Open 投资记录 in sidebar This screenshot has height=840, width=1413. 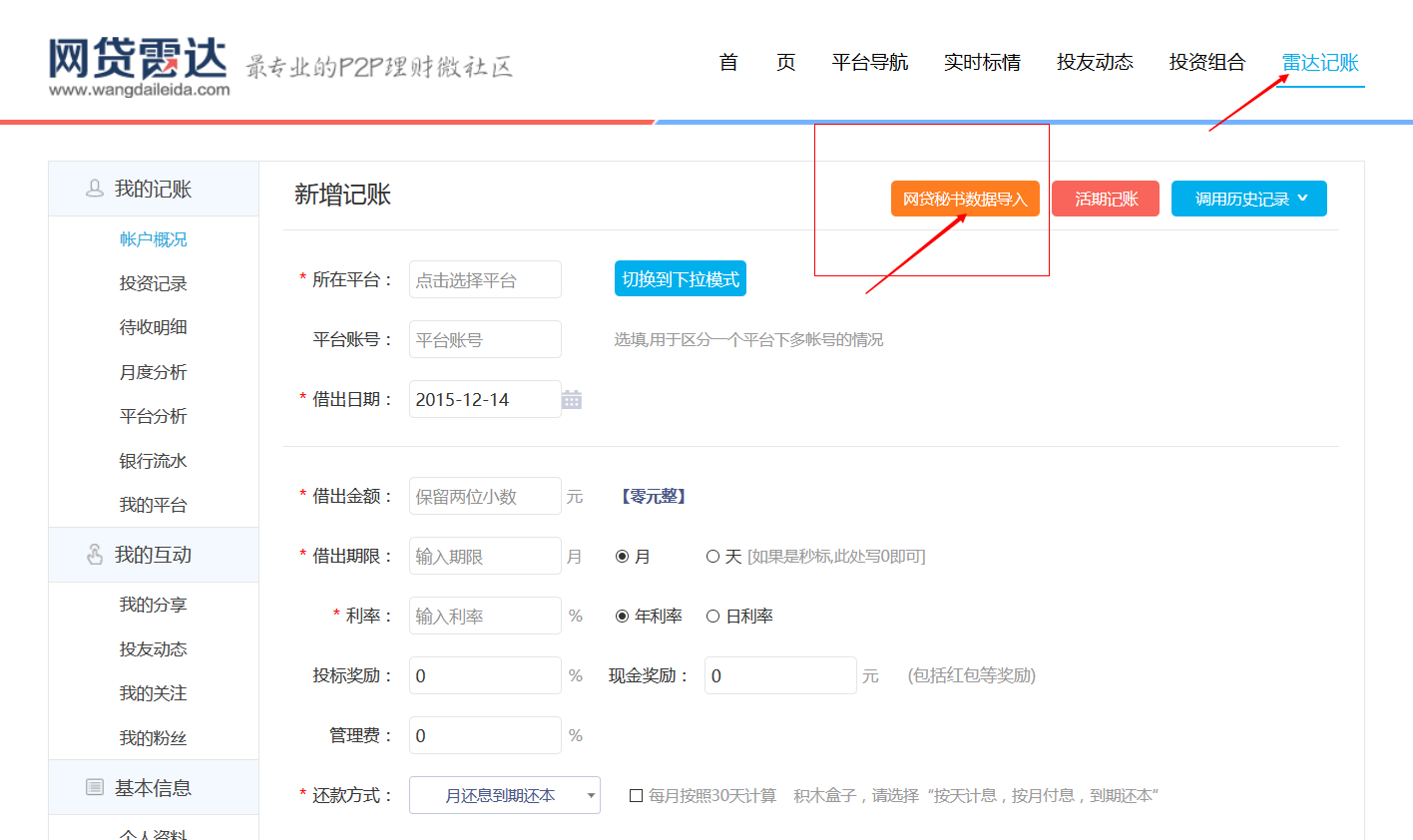[154, 283]
